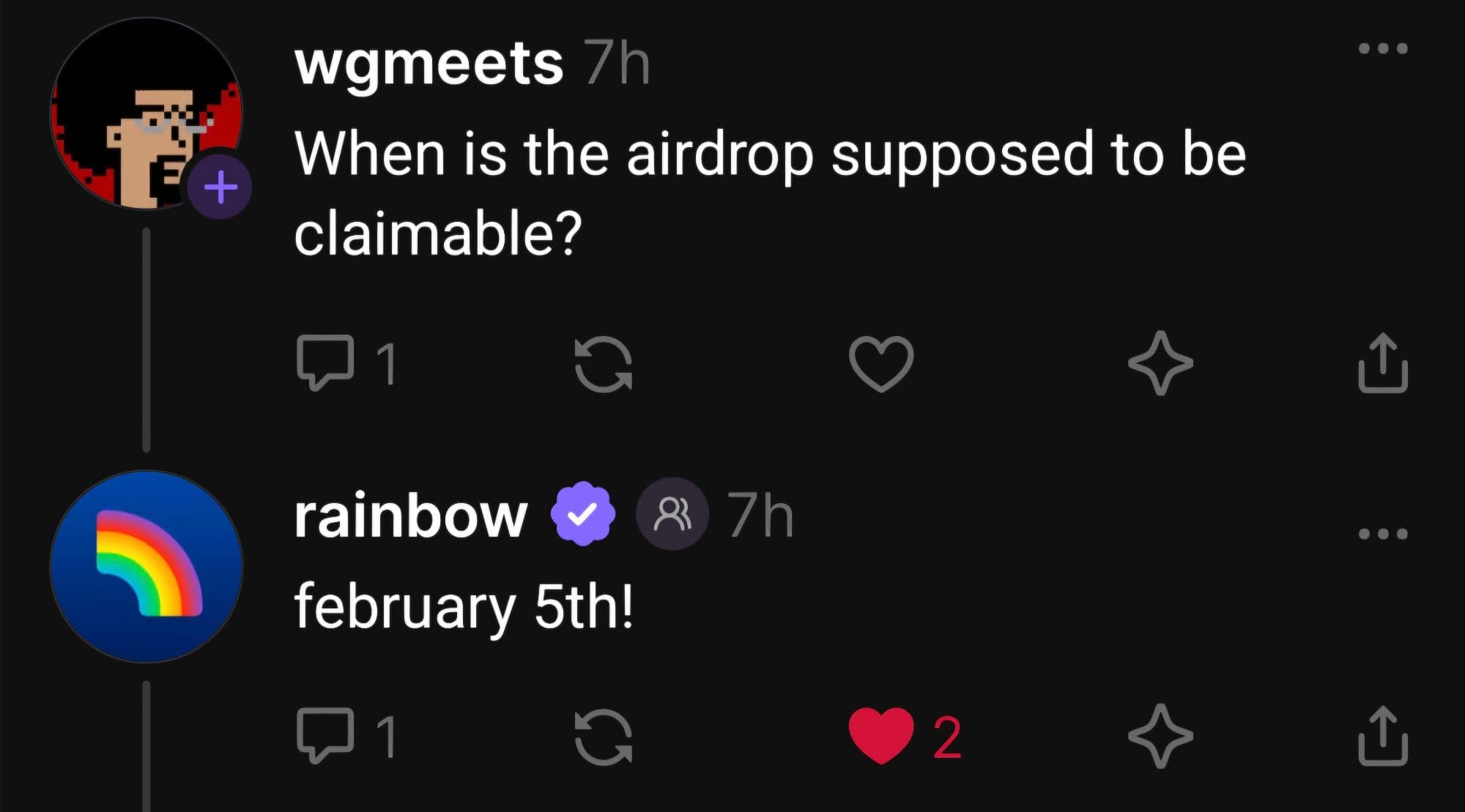
Task: Open more options for wgmeets post
Action: click(1382, 49)
